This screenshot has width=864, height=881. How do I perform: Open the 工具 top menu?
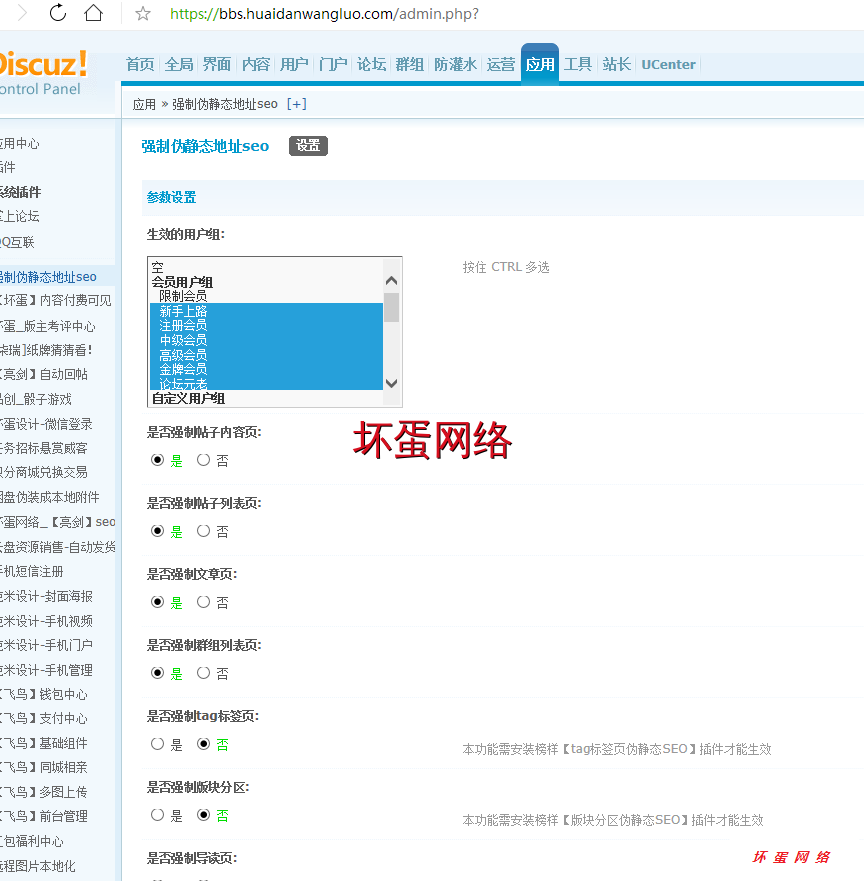click(x=578, y=65)
